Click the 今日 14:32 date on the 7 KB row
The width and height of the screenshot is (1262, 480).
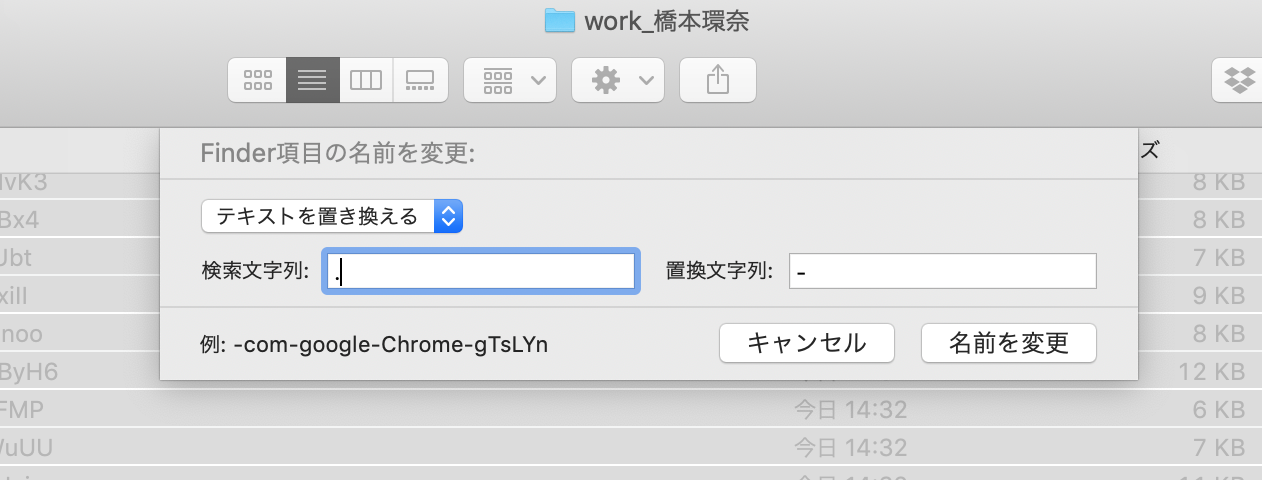850,445
